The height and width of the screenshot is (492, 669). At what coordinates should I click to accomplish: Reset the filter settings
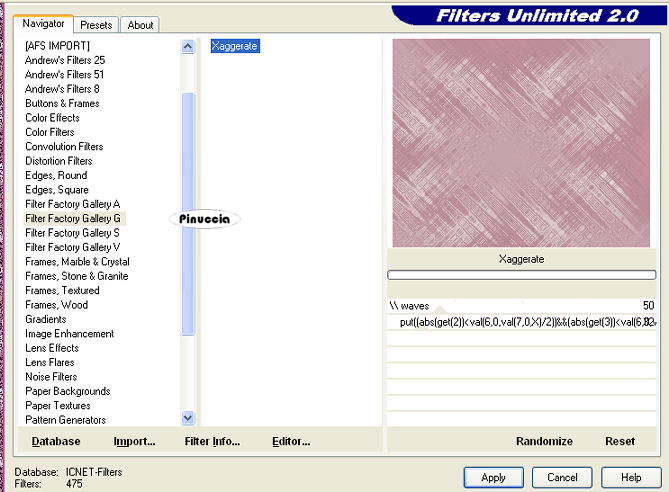click(x=620, y=441)
